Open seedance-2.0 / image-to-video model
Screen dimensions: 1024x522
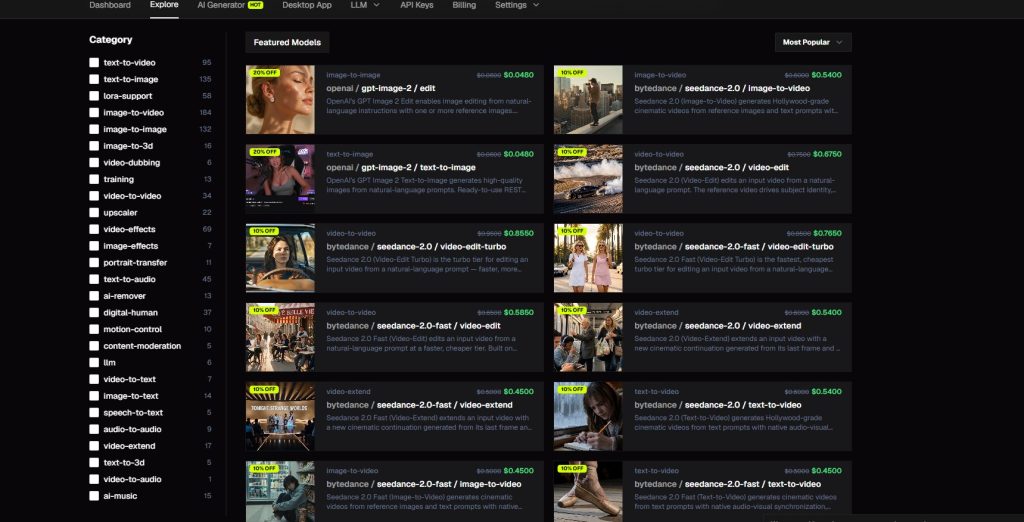pos(703,99)
